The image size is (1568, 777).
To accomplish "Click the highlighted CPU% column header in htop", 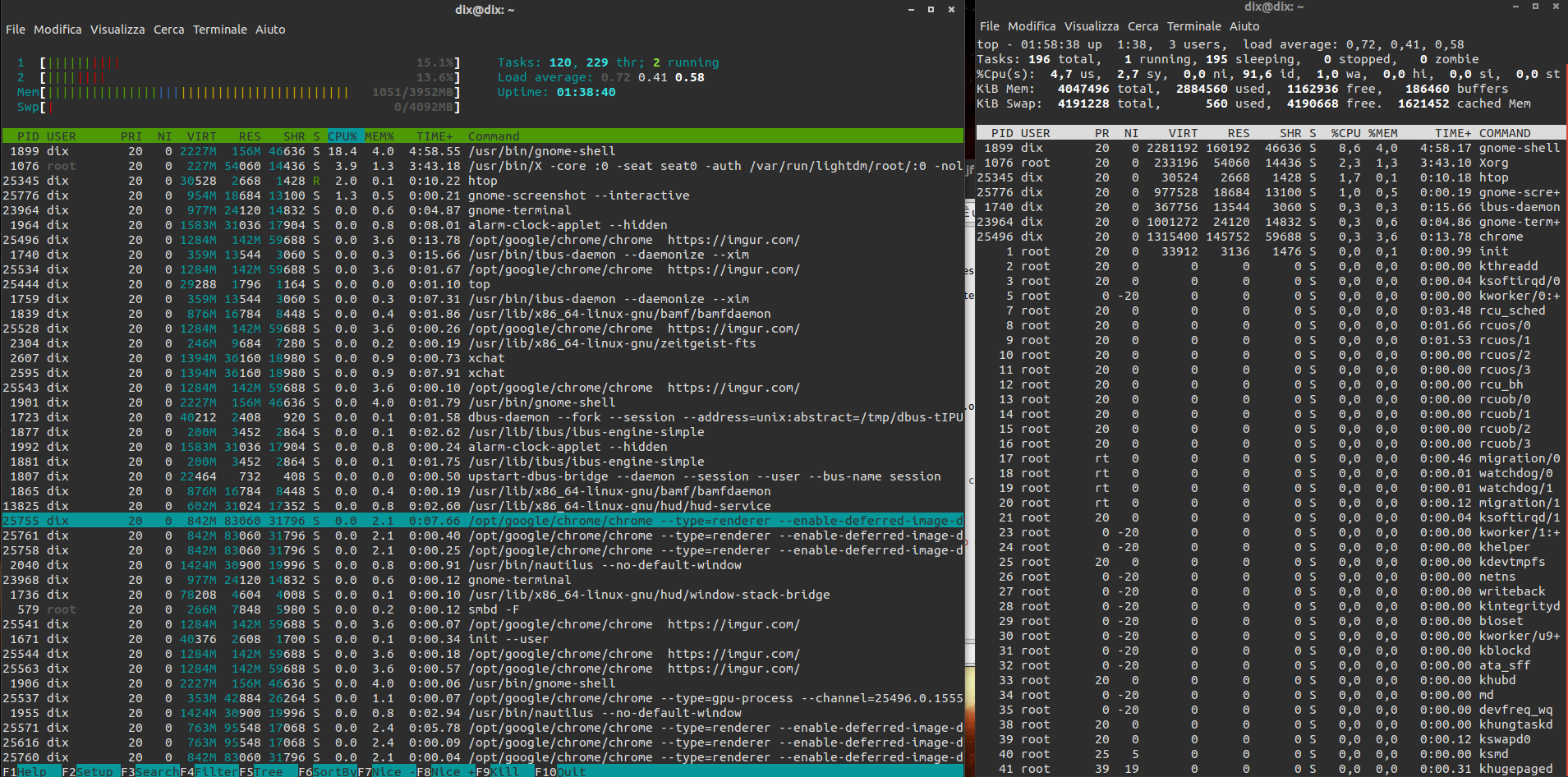I will (x=343, y=136).
